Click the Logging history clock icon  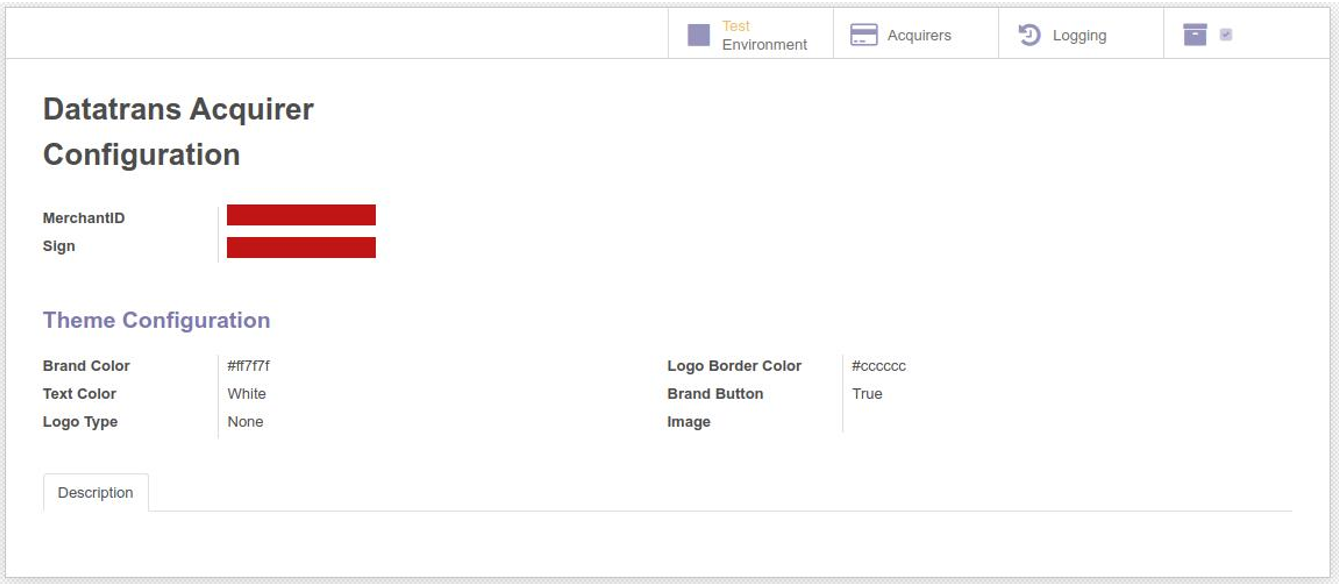(1030, 35)
